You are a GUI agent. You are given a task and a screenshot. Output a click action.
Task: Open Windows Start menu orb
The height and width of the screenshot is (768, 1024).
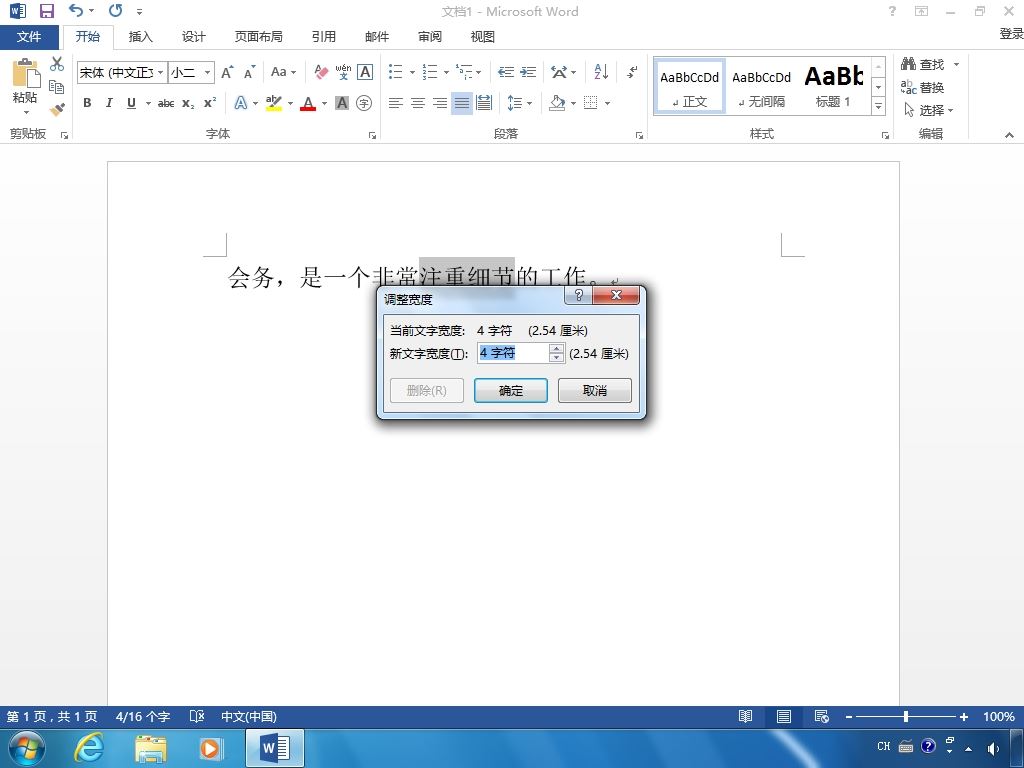(x=27, y=748)
